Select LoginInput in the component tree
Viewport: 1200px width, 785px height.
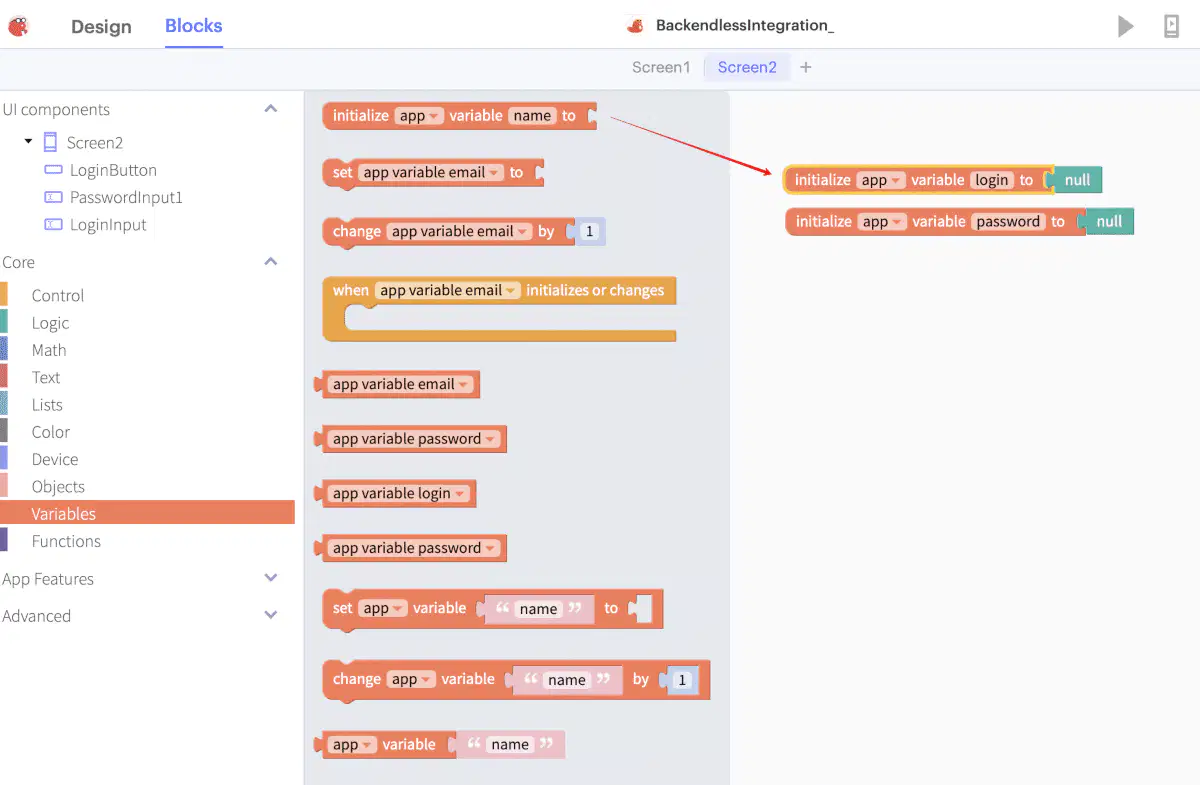click(x=108, y=224)
